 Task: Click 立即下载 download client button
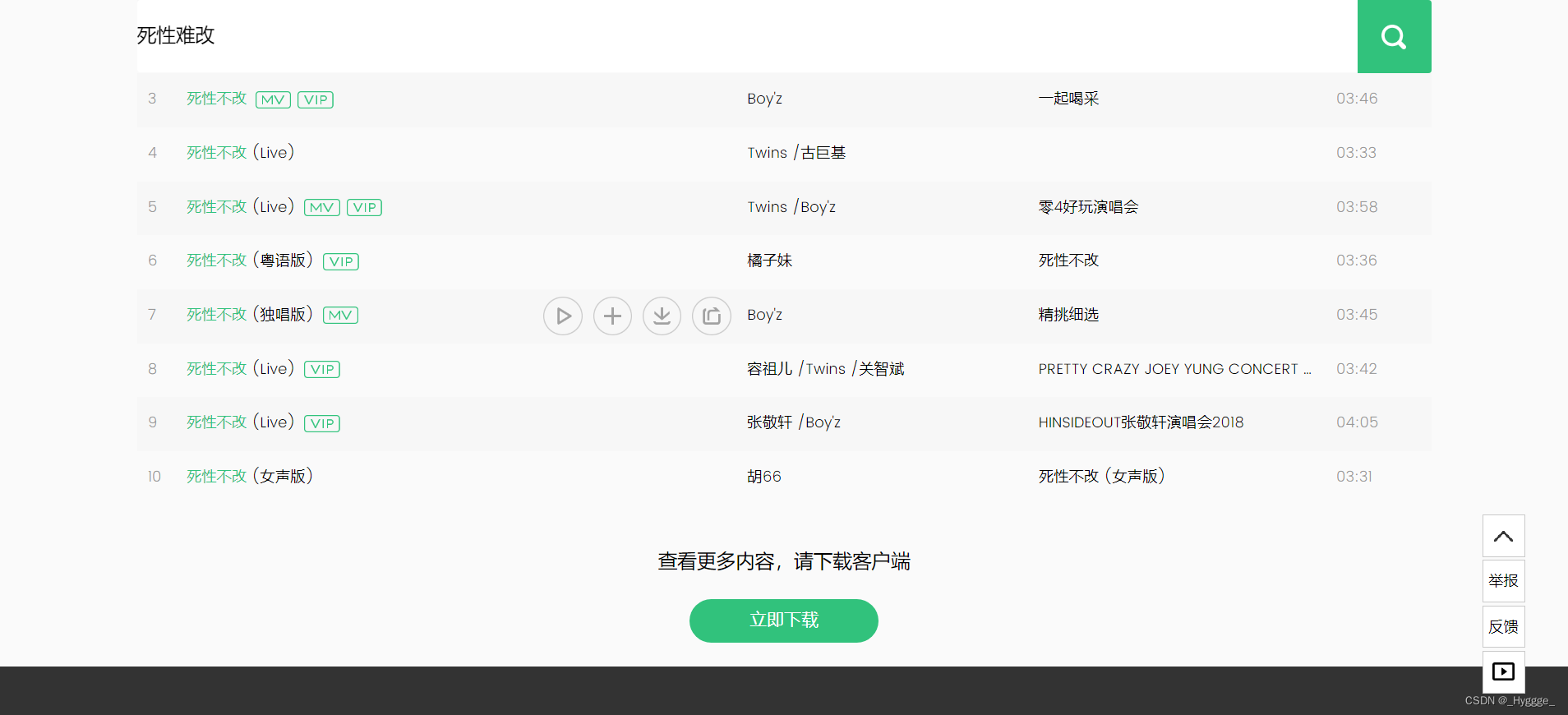(784, 620)
